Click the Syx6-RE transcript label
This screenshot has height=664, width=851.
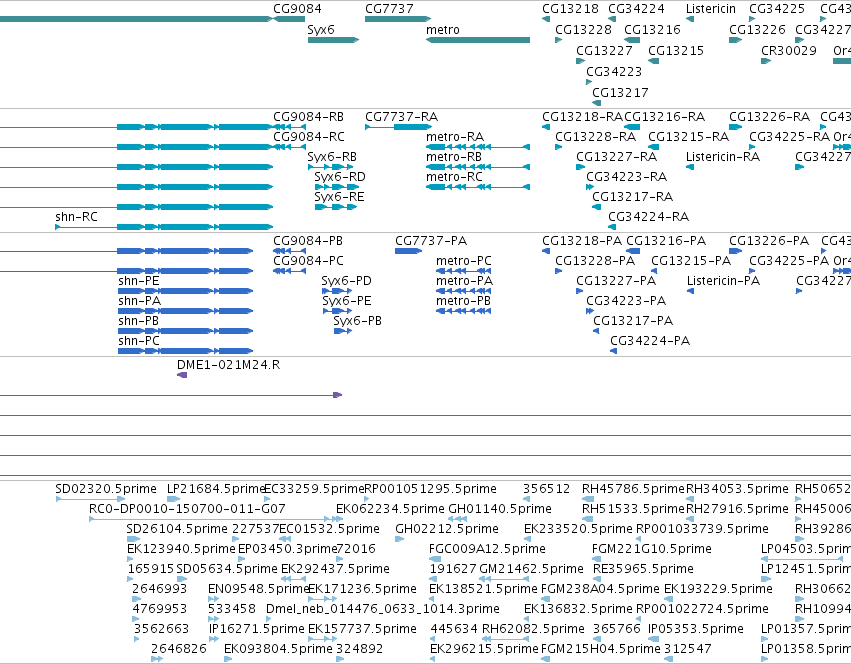[339, 197]
